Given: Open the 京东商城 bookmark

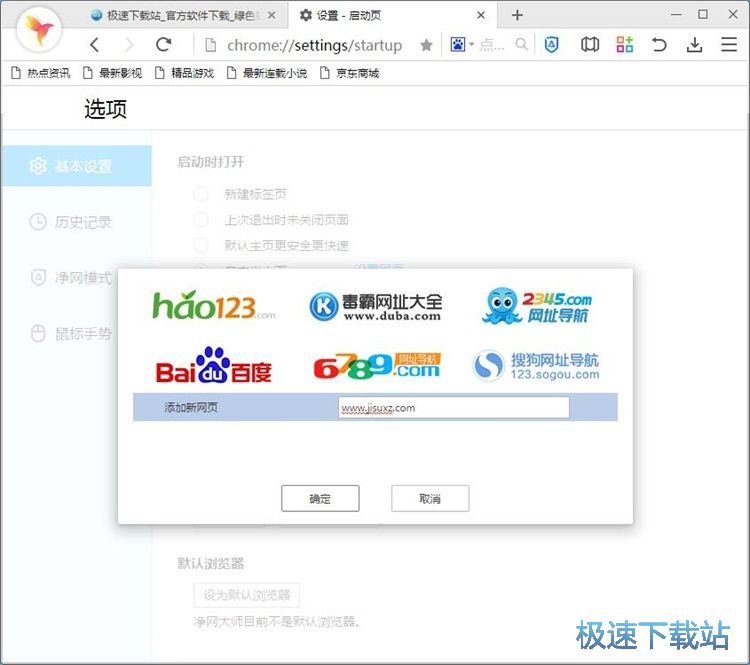Looking at the screenshot, I should (x=350, y=73).
